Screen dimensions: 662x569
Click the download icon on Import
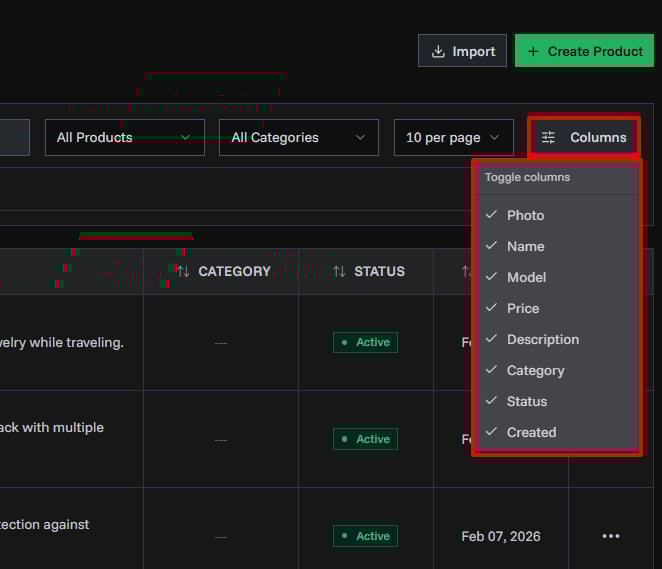click(x=438, y=51)
